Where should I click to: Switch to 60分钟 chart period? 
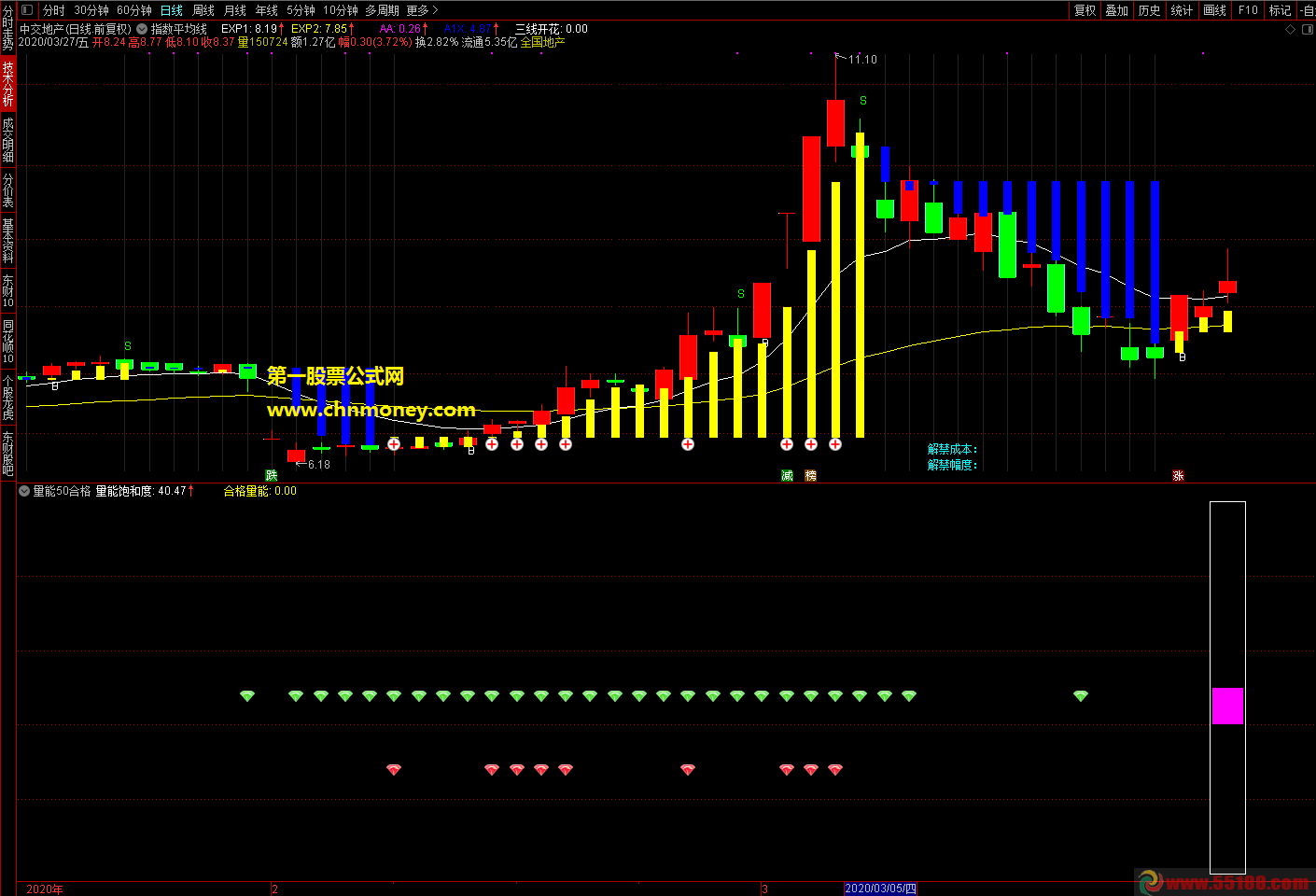(134, 10)
